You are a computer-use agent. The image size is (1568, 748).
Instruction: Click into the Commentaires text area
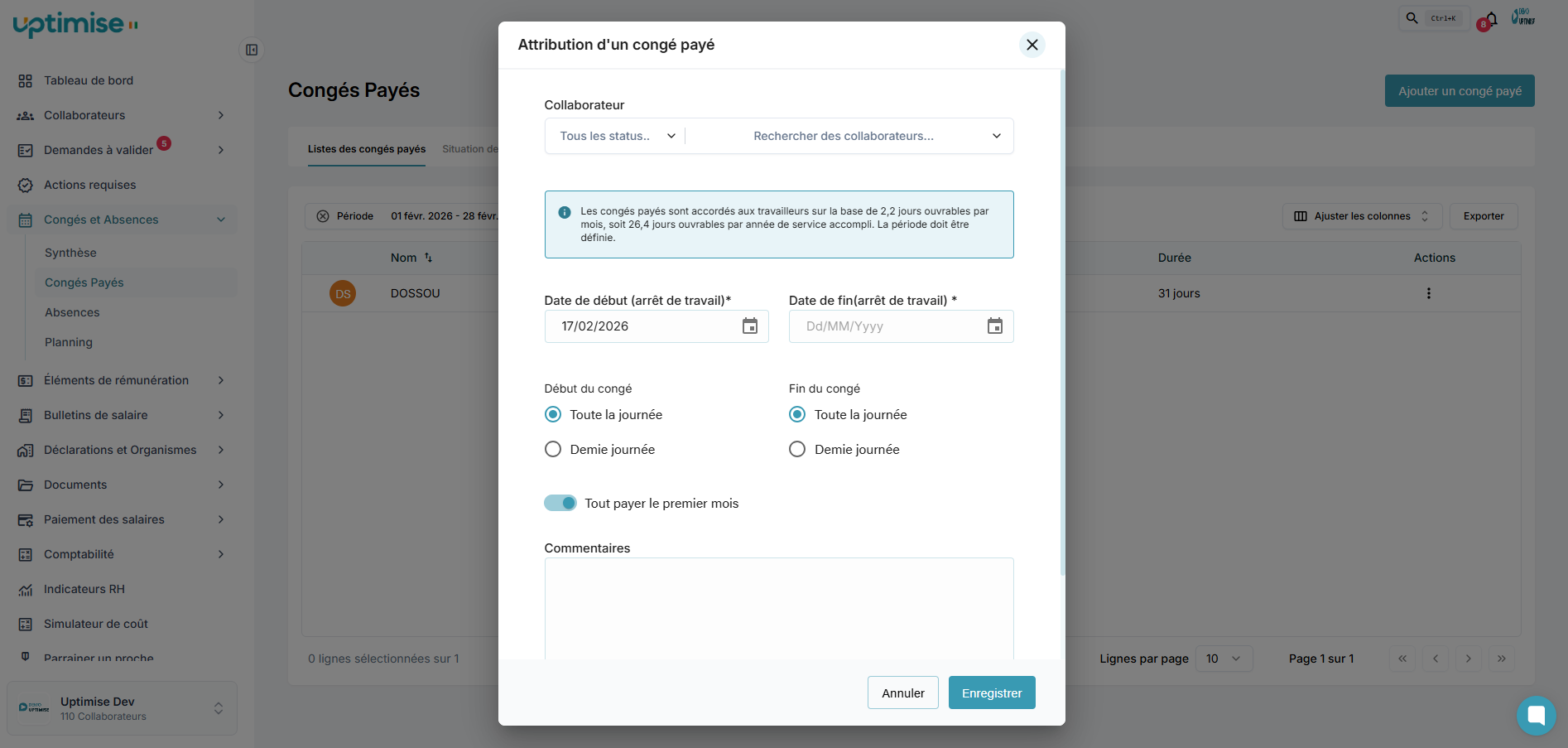(x=778, y=608)
